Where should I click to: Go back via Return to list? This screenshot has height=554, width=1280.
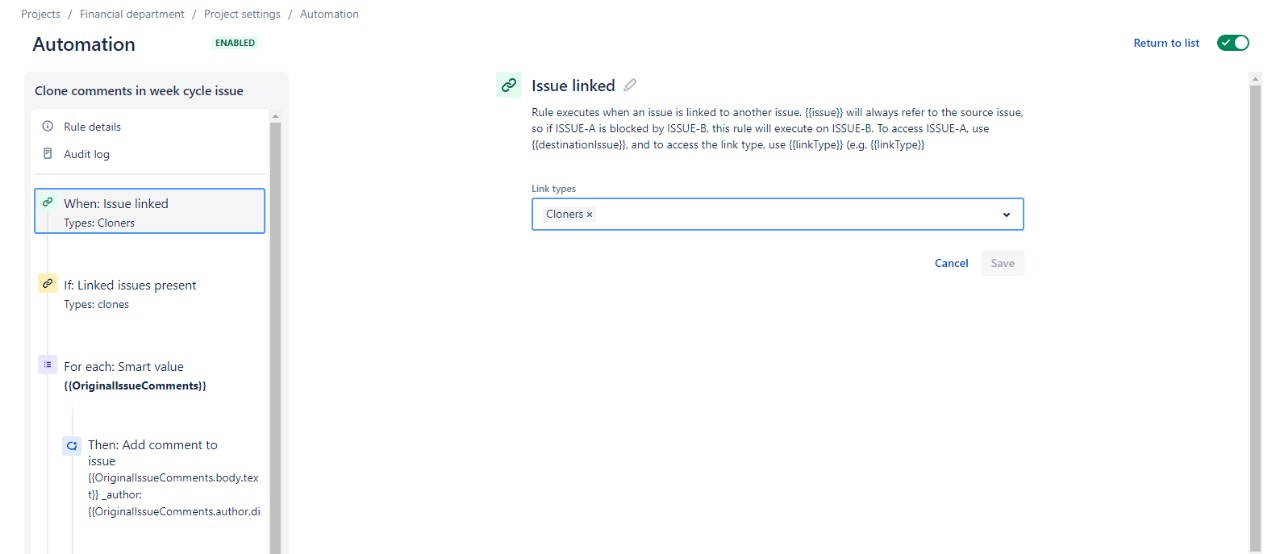coord(1166,43)
